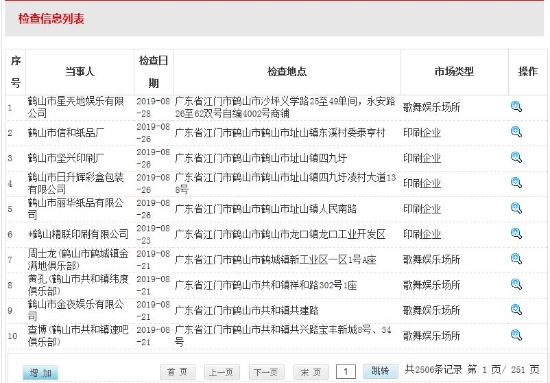Click the view icon for 鹤山市信和纸品厂
Screen dimensions: 550x383
pos(516,132)
